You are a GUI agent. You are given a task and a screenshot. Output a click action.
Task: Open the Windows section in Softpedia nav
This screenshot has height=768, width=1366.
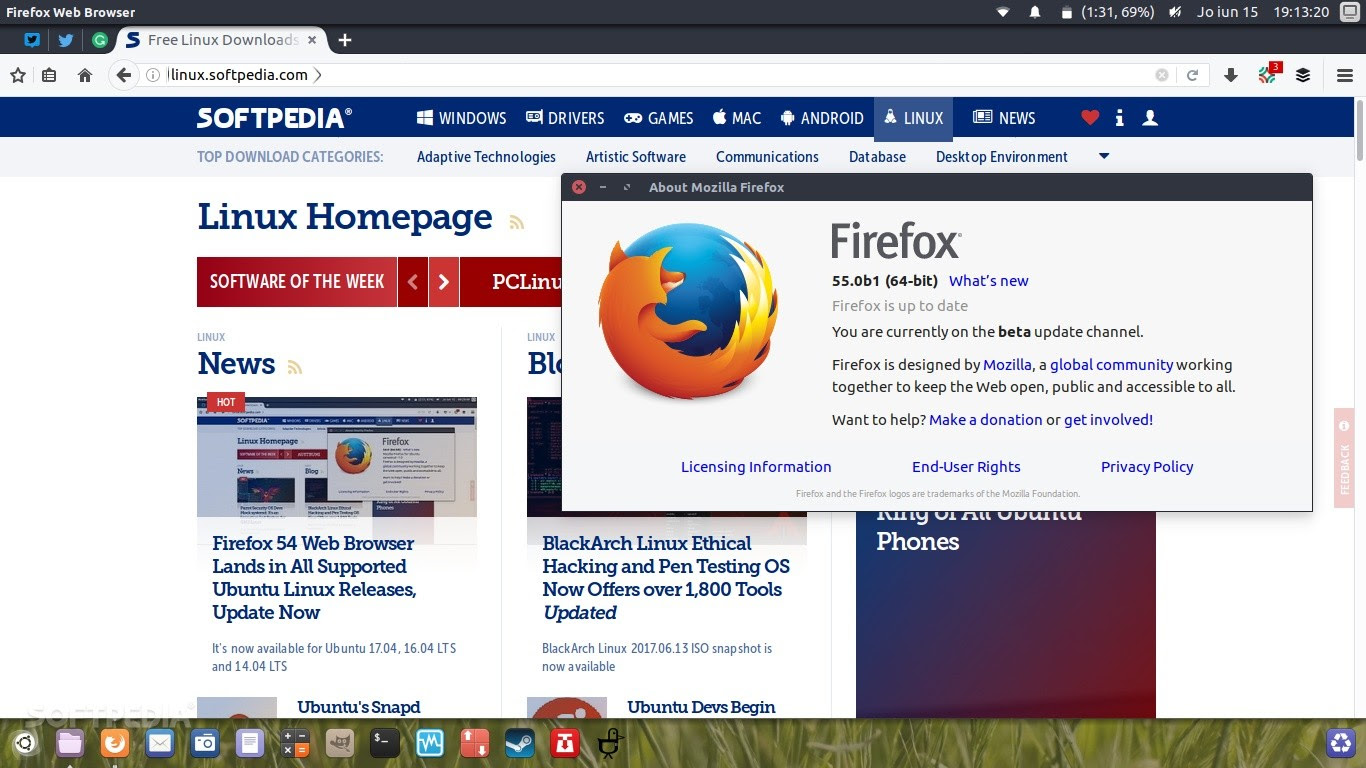tap(461, 118)
